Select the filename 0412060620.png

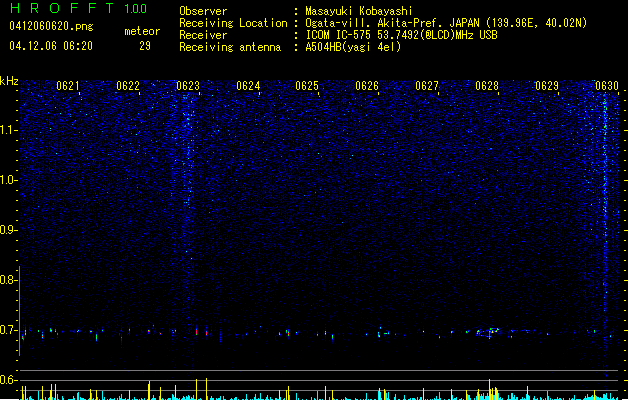[x=51, y=26]
